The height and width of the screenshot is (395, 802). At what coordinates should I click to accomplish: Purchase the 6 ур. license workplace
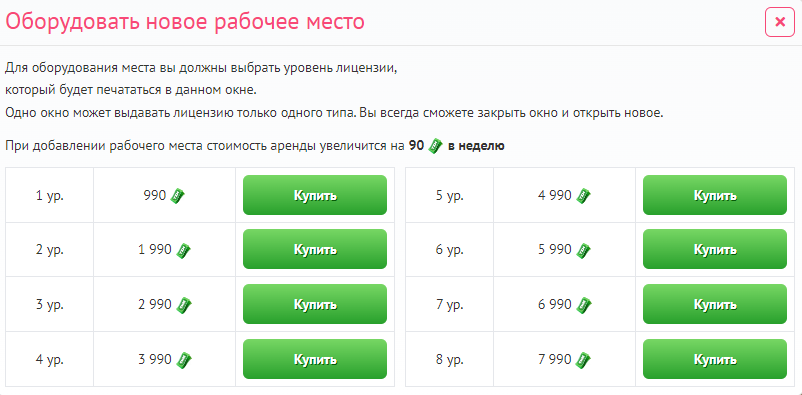[x=715, y=249]
